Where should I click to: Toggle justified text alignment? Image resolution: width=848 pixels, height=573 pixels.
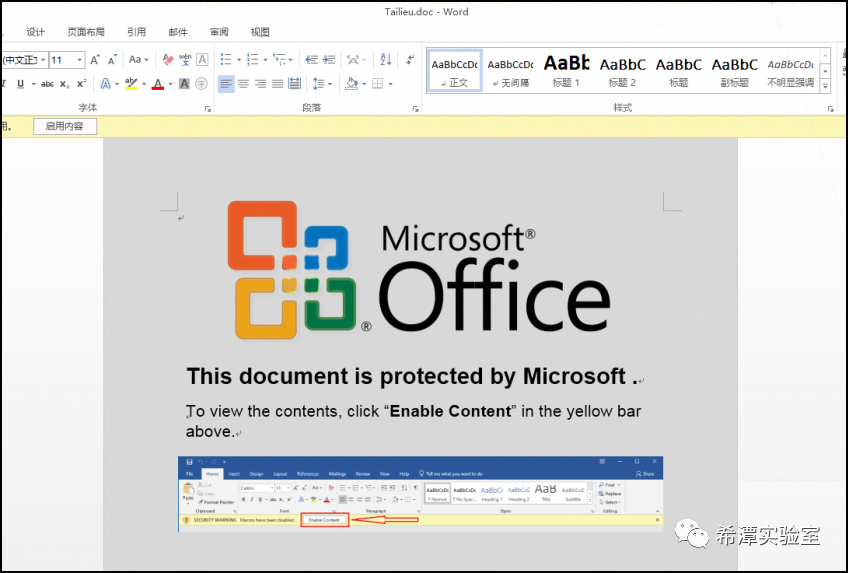coord(277,84)
